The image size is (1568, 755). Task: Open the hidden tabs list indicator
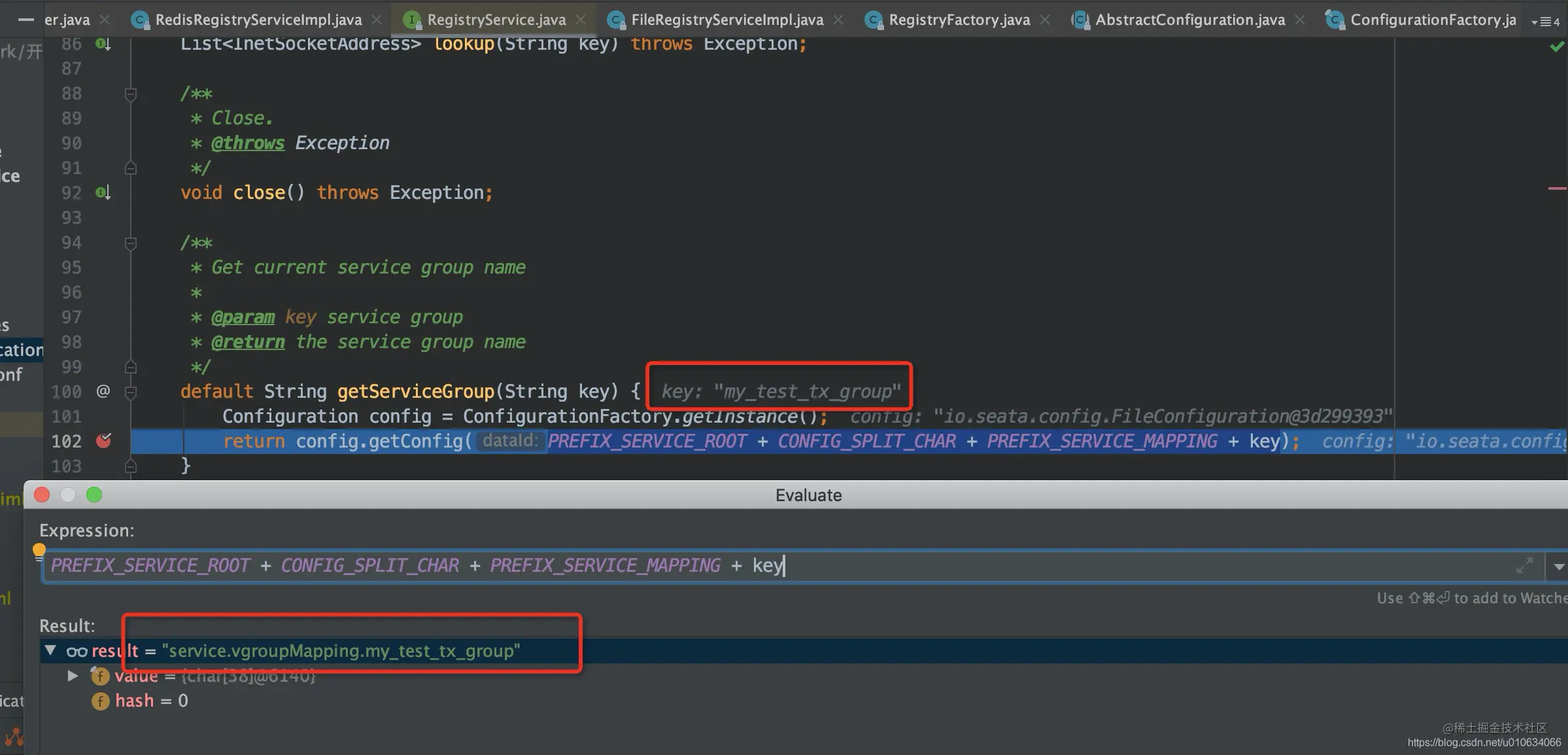[x=1546, y=22]
